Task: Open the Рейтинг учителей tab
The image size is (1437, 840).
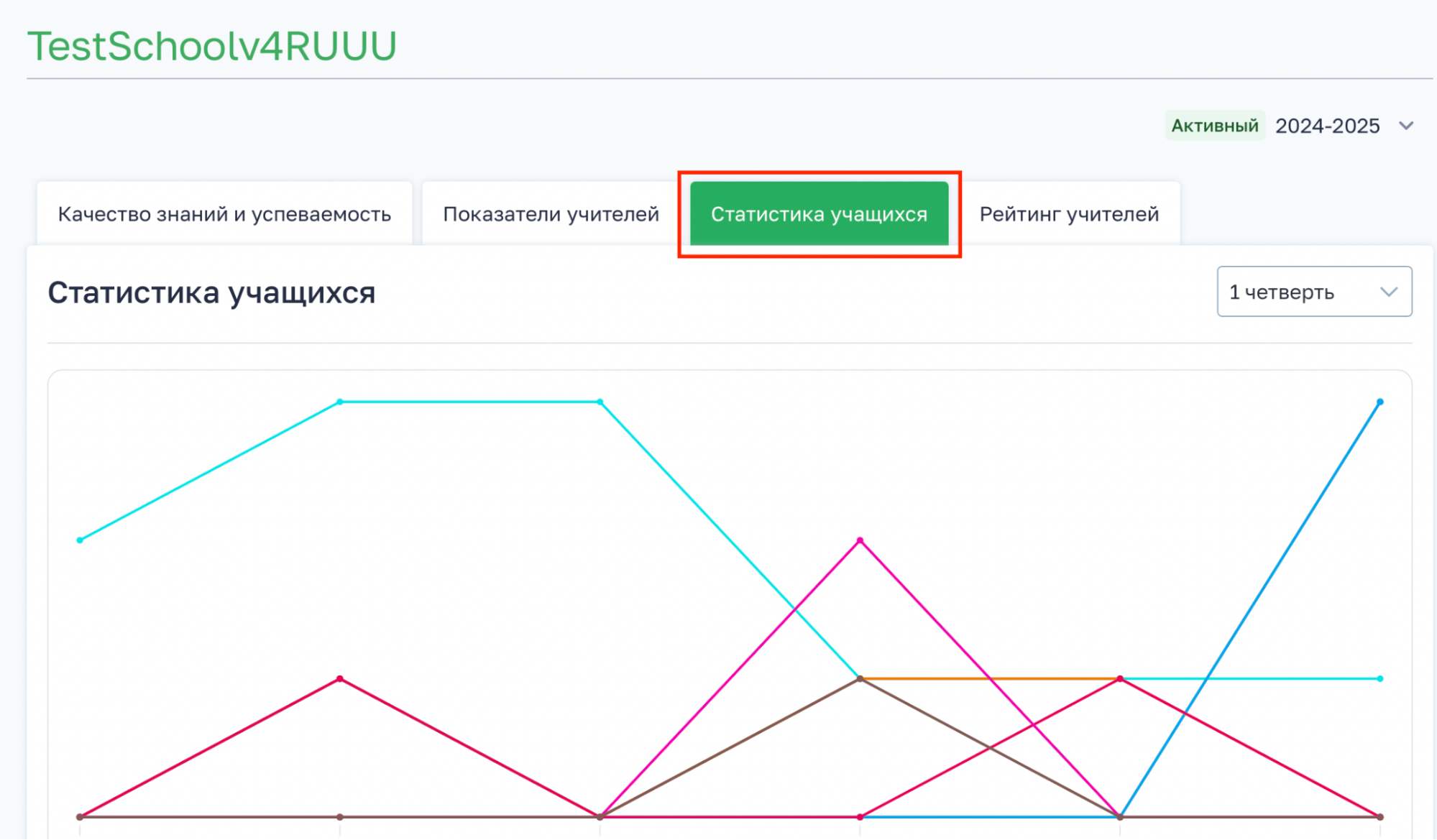Action: (x=1069, y=214)
